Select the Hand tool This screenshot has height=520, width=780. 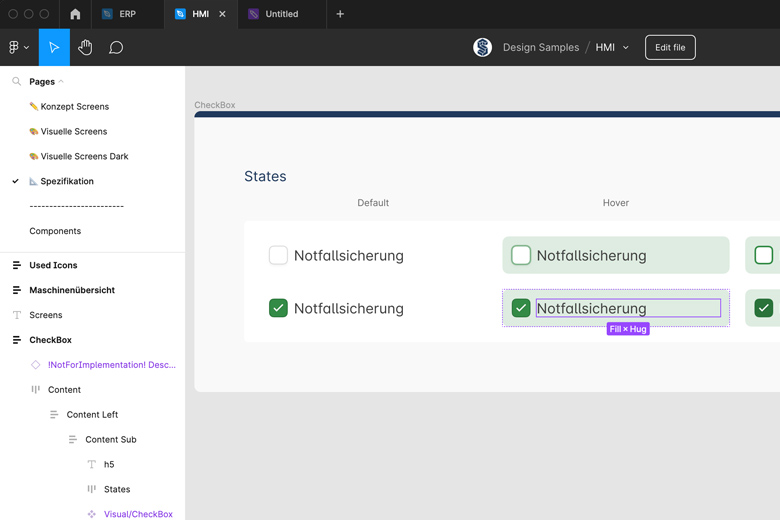[x=85, y=47]
